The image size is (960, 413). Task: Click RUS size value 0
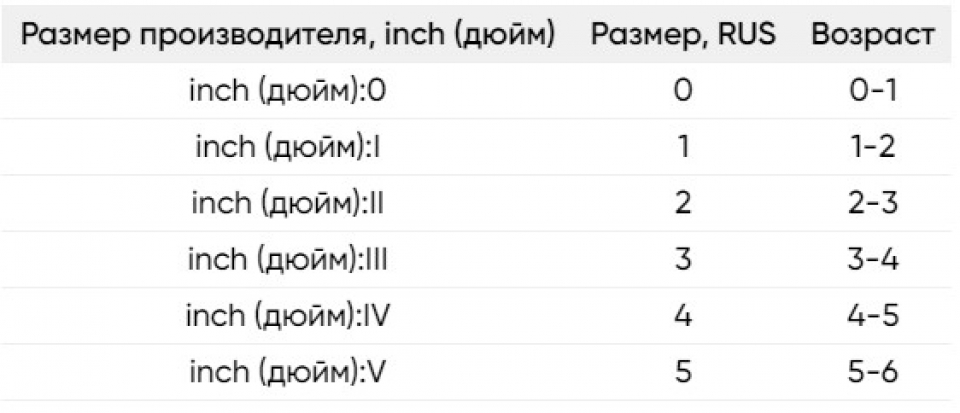click(x=683, y=91)
